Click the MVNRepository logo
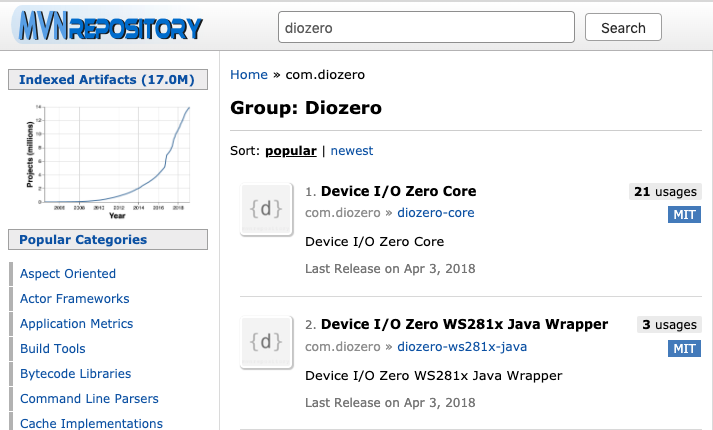Image resolution: width=713 pixels, height=430 pixels. coord(108,25)
